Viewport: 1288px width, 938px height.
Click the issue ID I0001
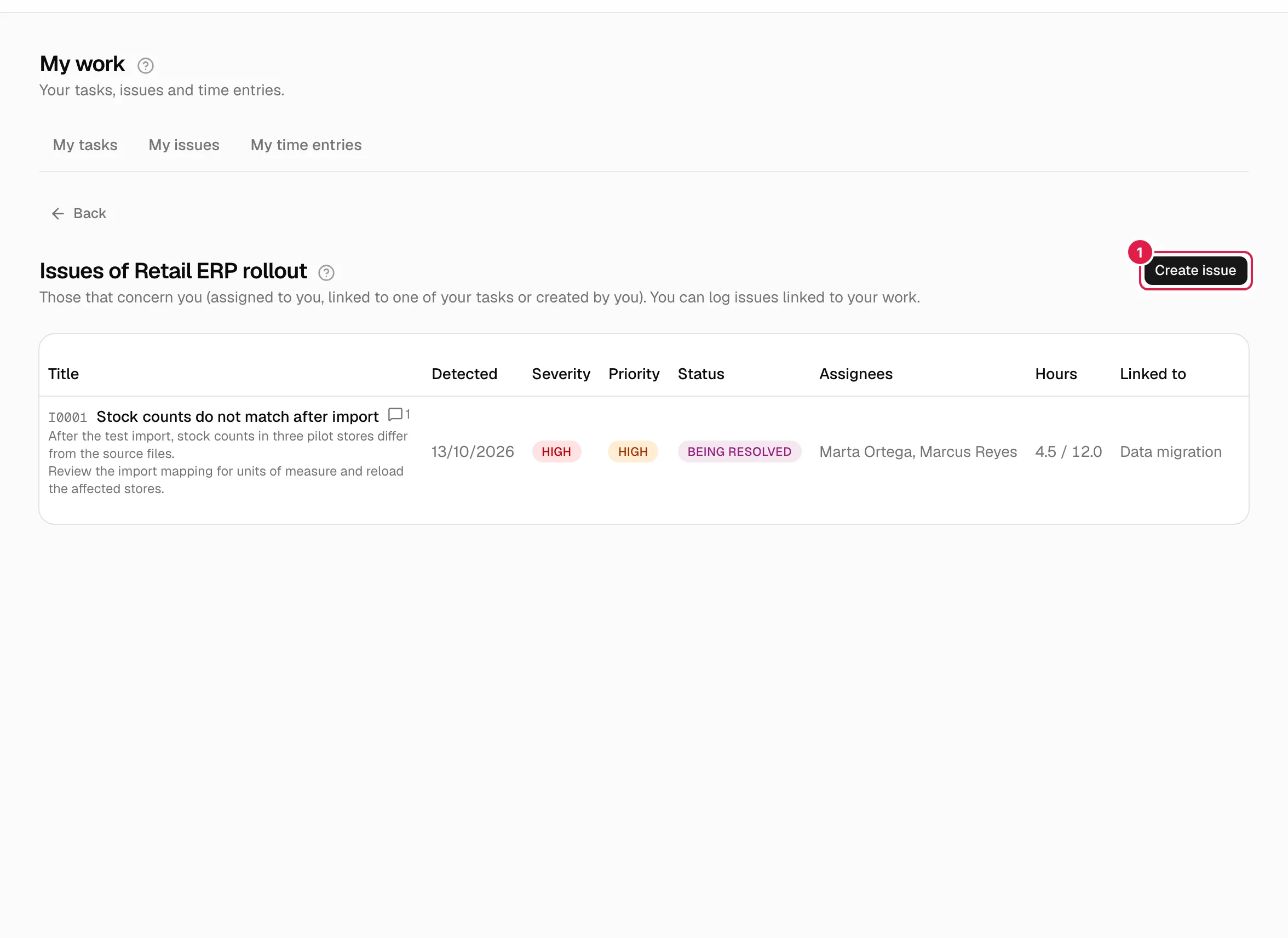point(67,417)
